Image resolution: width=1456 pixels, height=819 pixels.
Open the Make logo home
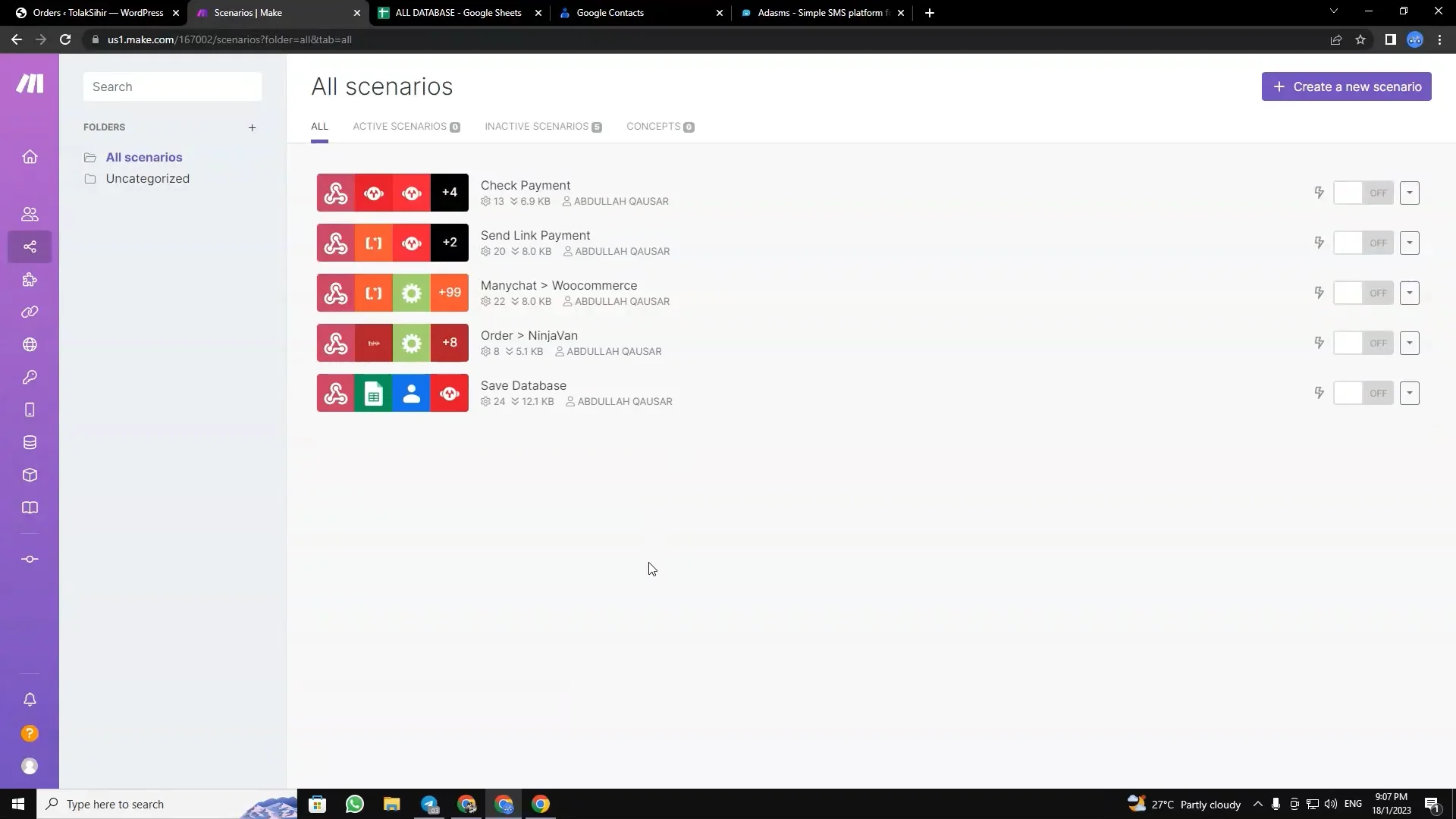(30, 83)
